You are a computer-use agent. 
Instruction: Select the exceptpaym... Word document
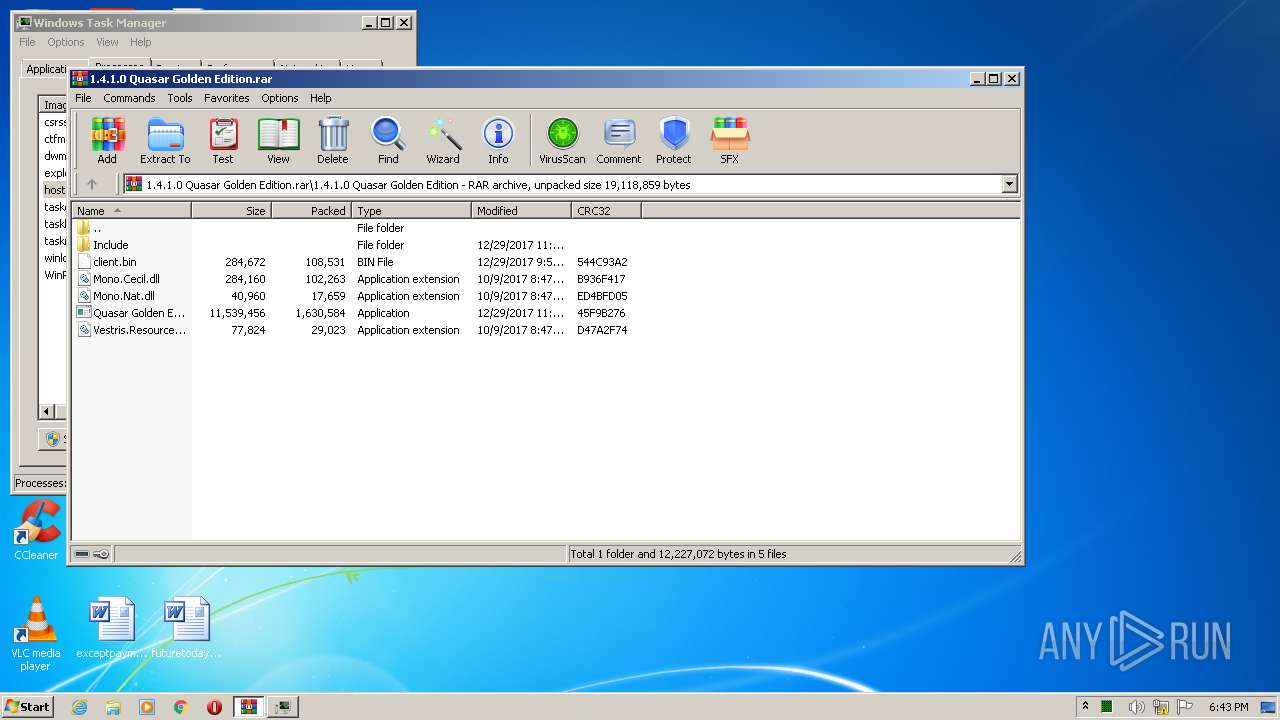tap(111, 628)
